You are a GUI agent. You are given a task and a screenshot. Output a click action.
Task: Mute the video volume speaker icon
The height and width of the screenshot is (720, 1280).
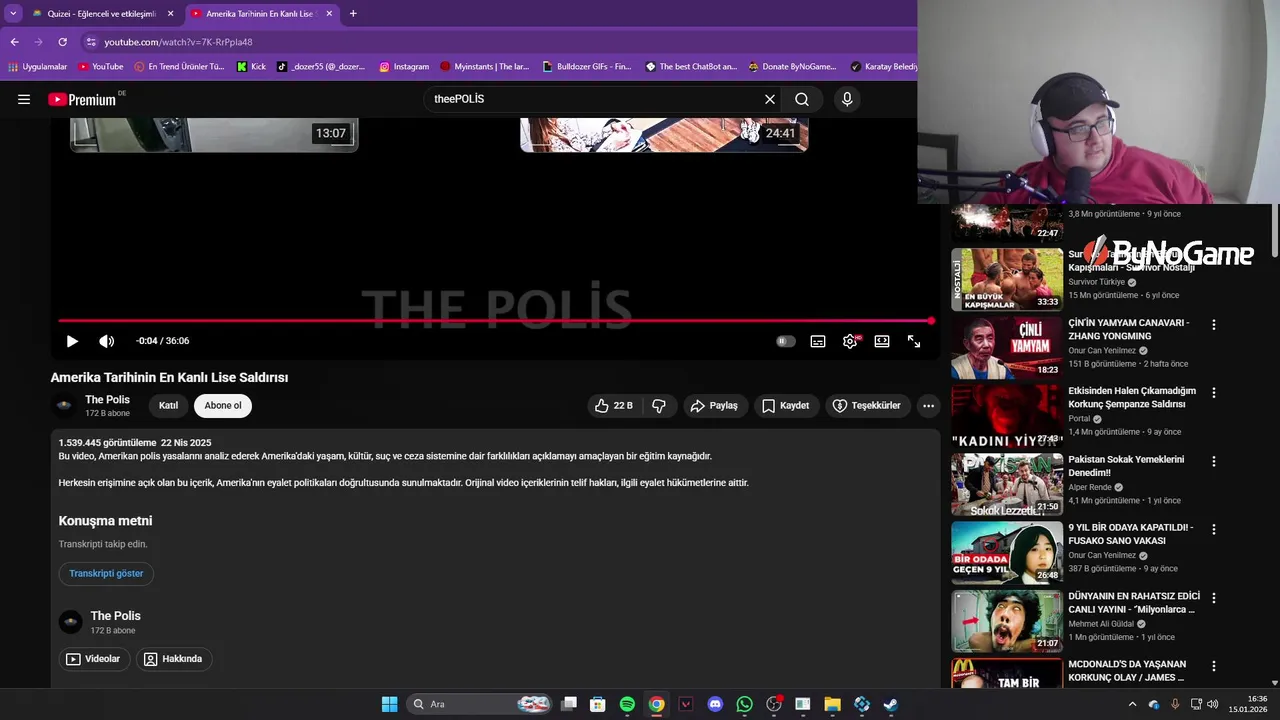(107, 341)
